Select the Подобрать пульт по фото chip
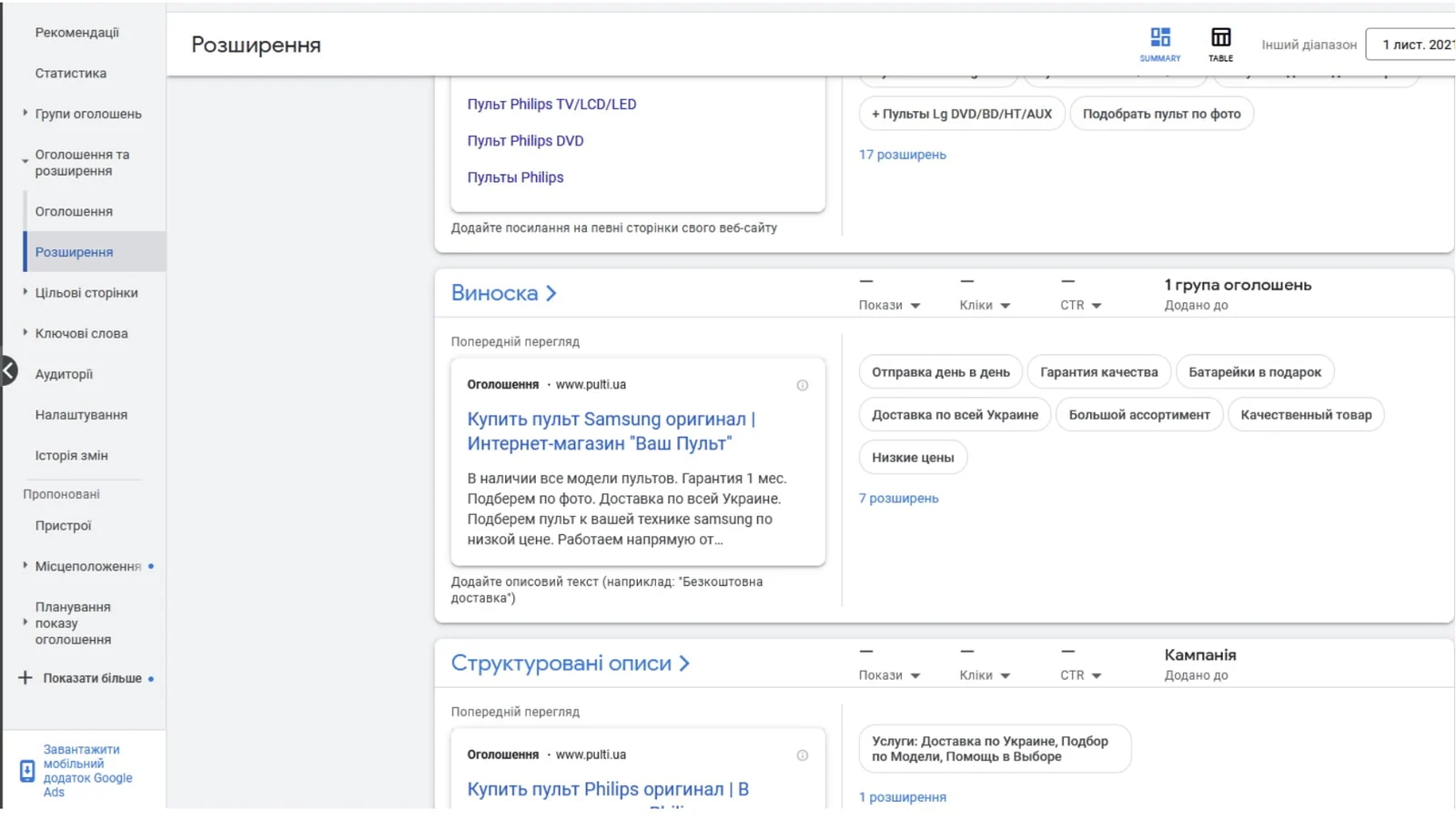1456x820 pixels. coord(1161,114)
